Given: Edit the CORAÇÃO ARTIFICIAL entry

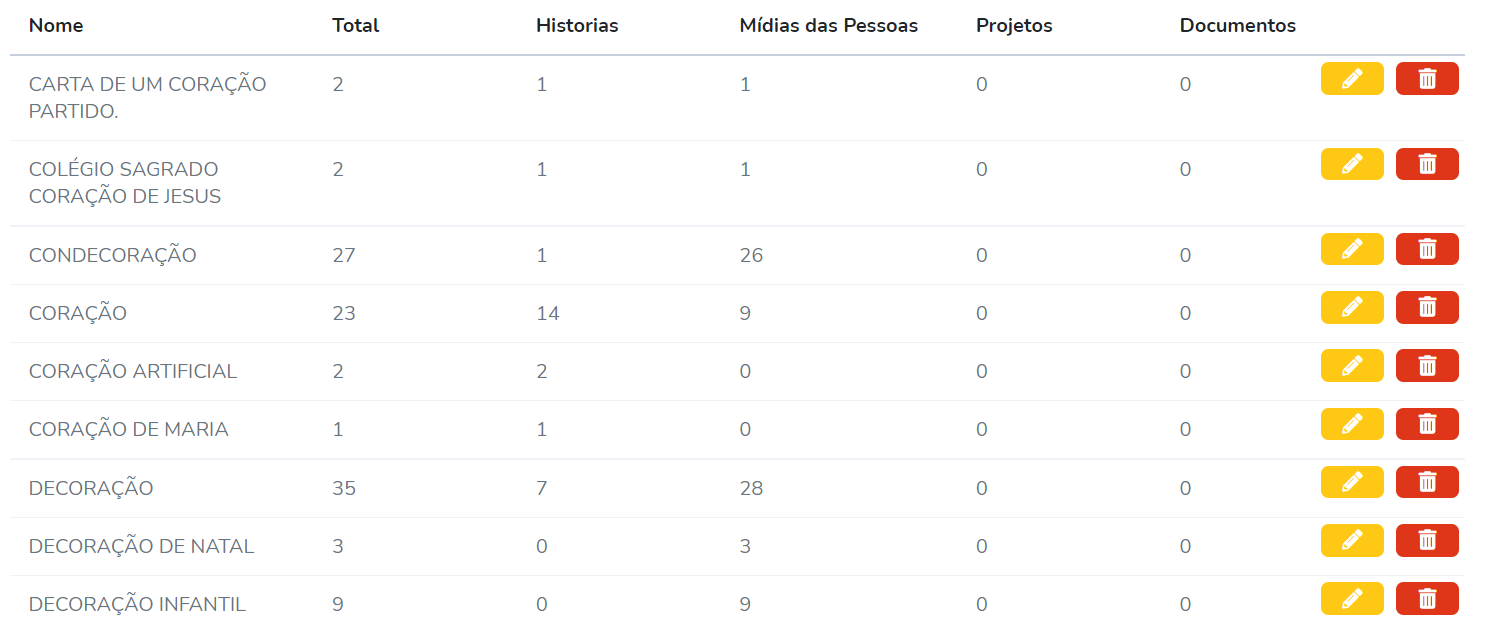Looking at the screenshot, I should [1352, 366].
